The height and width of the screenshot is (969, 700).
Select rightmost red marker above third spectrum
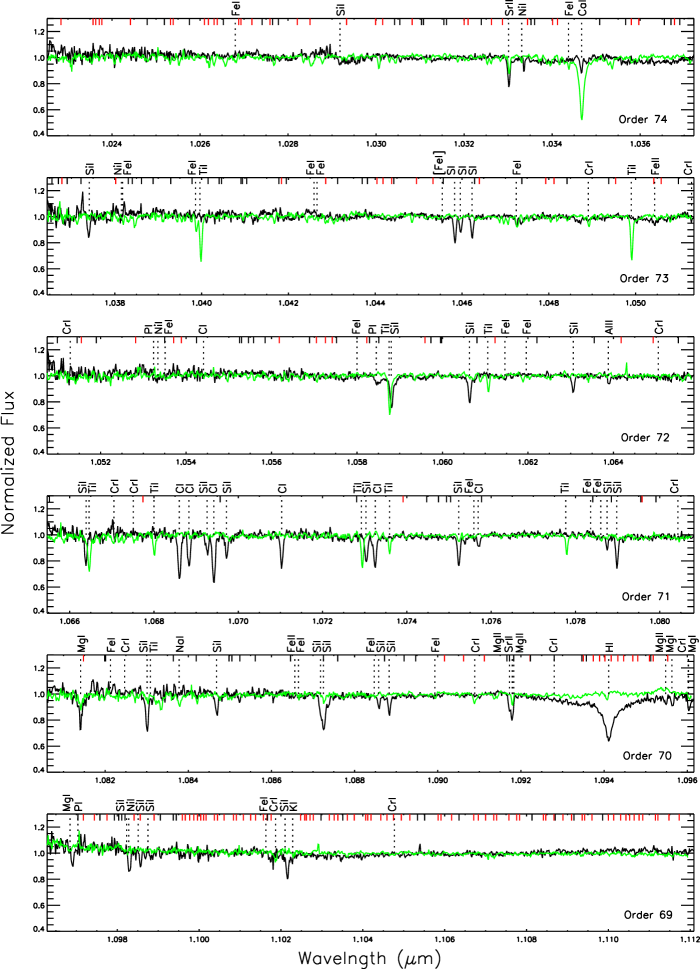tap(653, 340)
